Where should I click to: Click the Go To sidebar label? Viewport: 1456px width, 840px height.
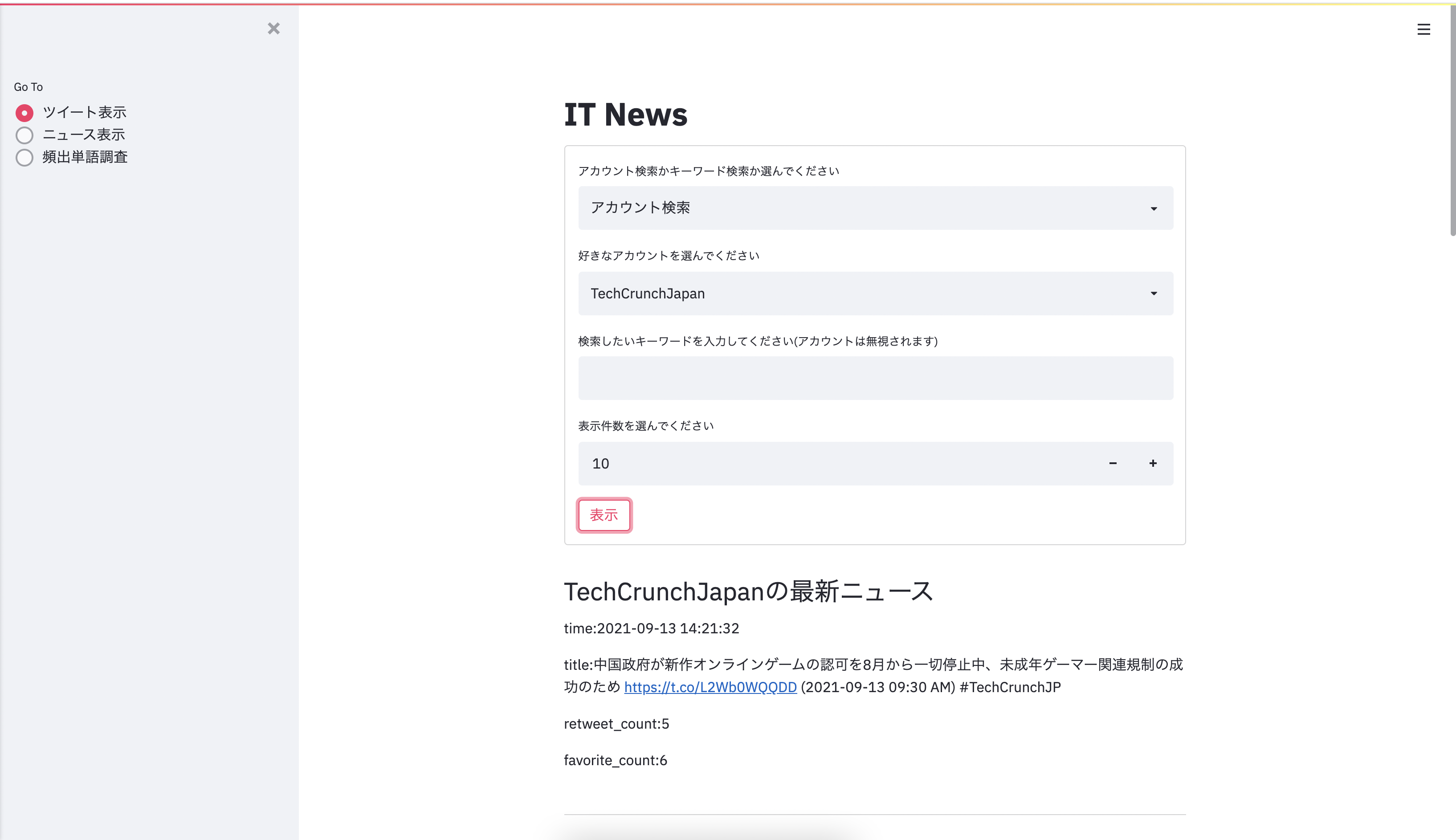tap(28, 87)
